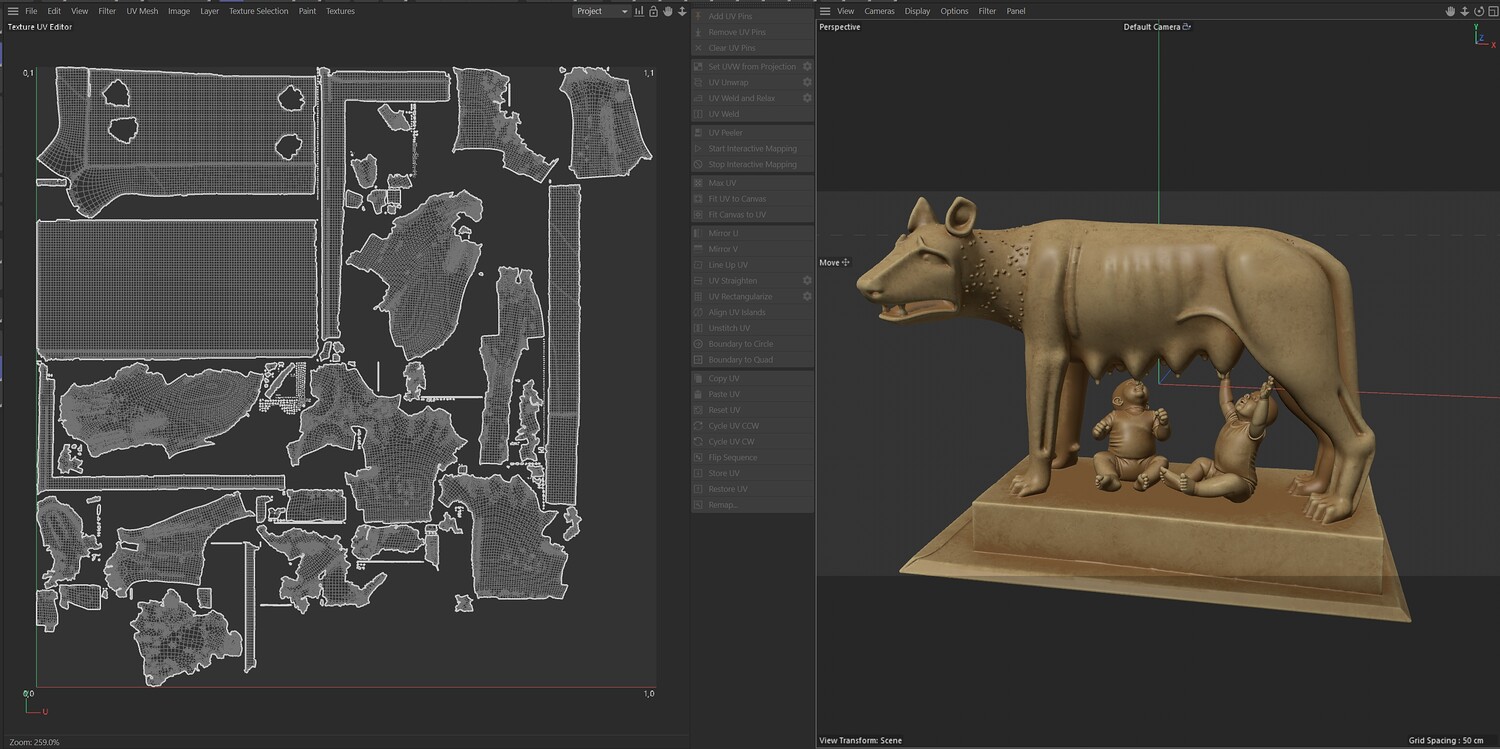Click the Reset UV command

click(752, 410)
